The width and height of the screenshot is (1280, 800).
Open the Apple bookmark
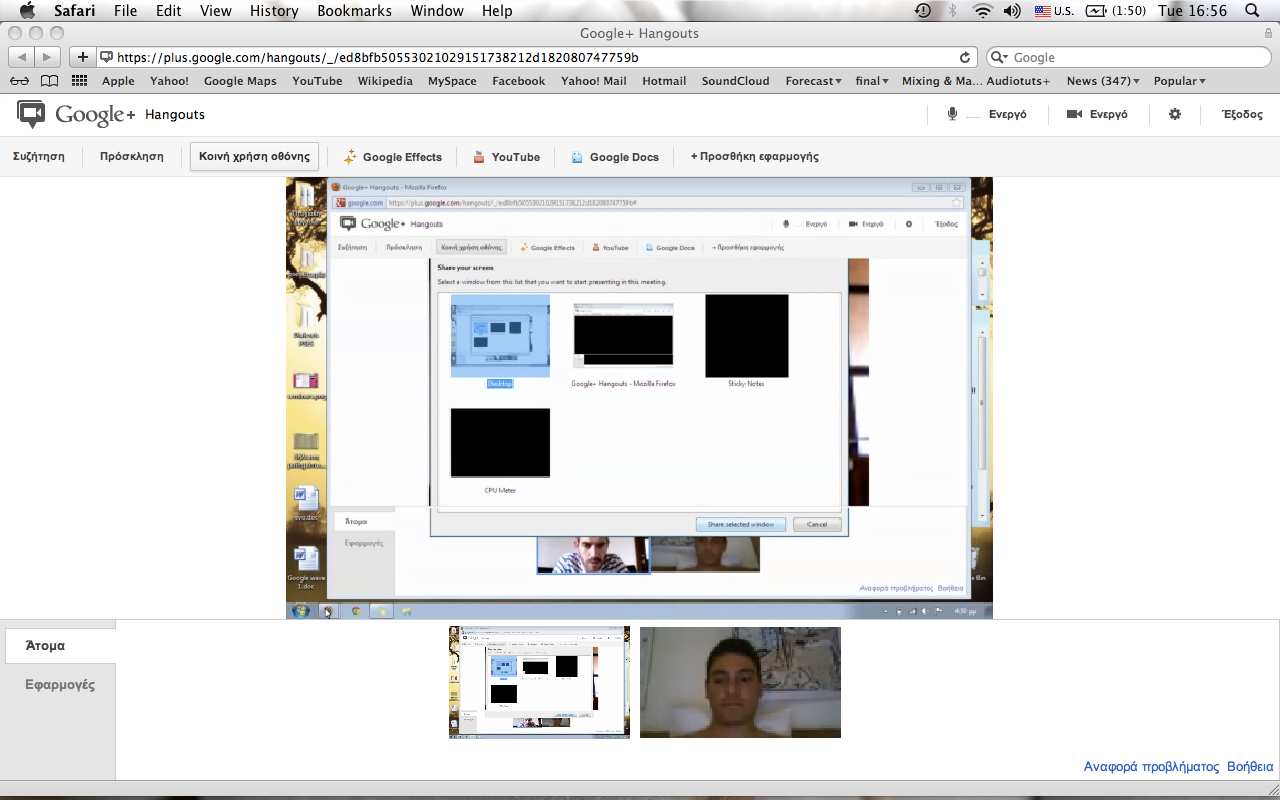tap(118, 81)
